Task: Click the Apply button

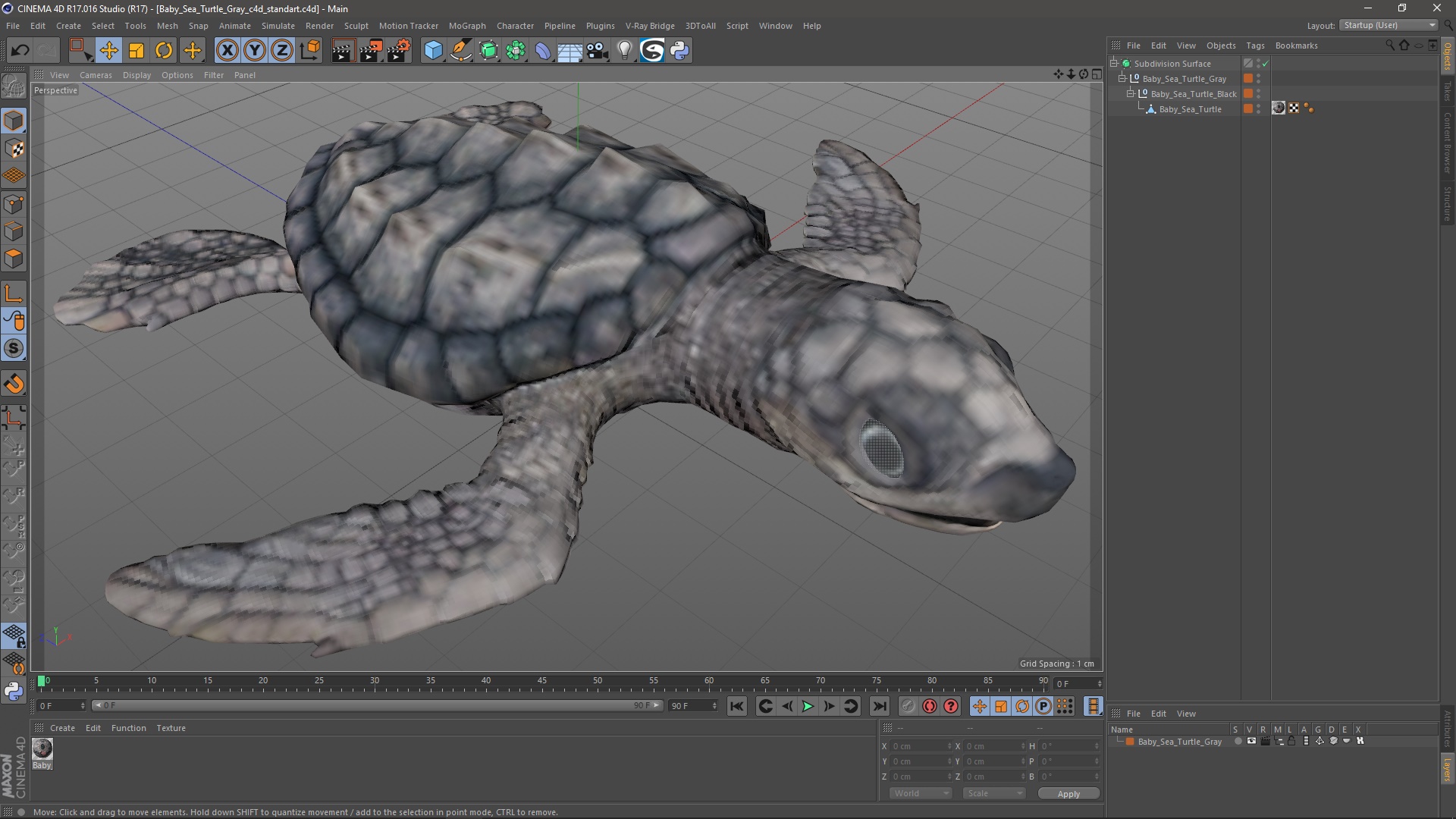Action: [1068, 793]
